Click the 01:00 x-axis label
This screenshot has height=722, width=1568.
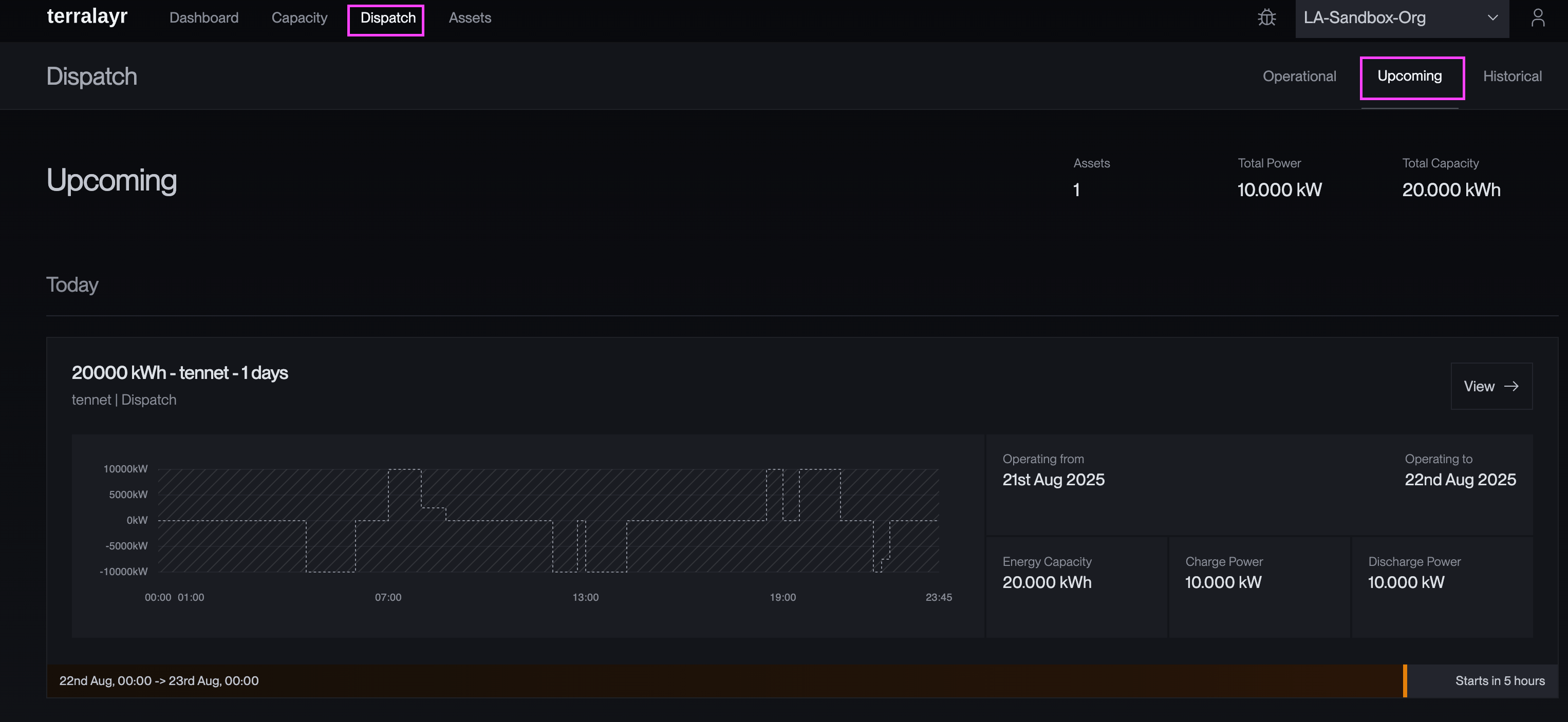click(x=191, y=597)
